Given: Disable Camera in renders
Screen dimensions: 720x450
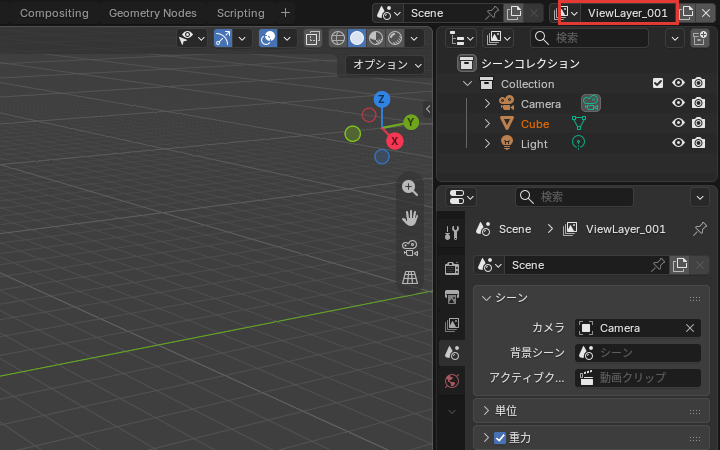Looking at the screenshot, I should [x=698, y=103].
